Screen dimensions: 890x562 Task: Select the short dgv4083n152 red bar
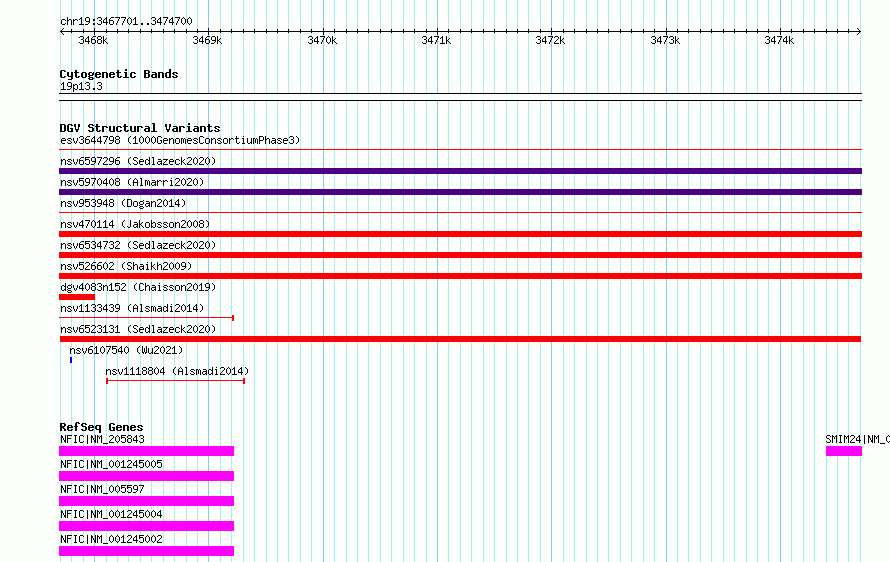(x=77, y=297)
